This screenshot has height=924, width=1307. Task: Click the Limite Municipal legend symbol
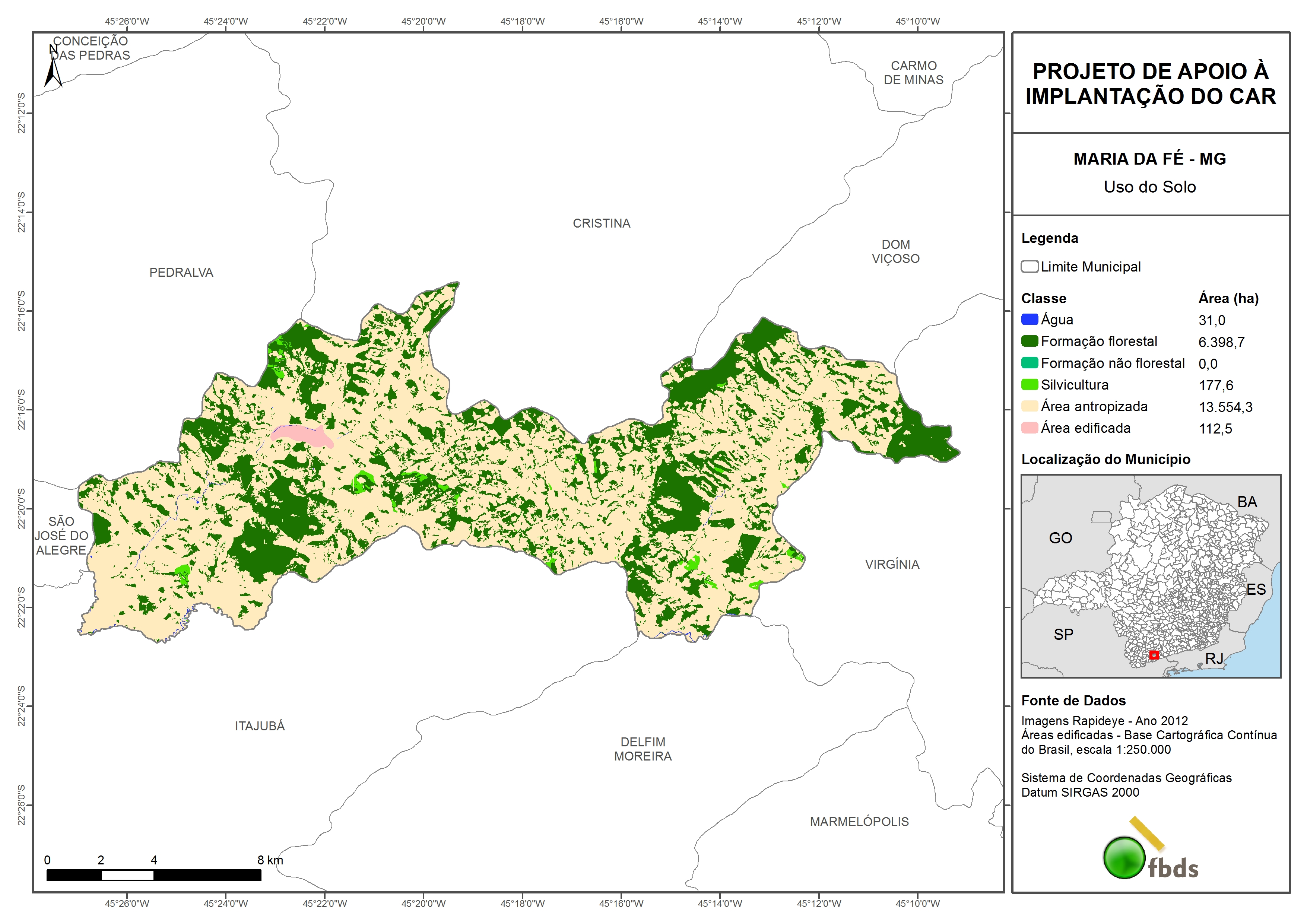click(x=1029, y=266)
